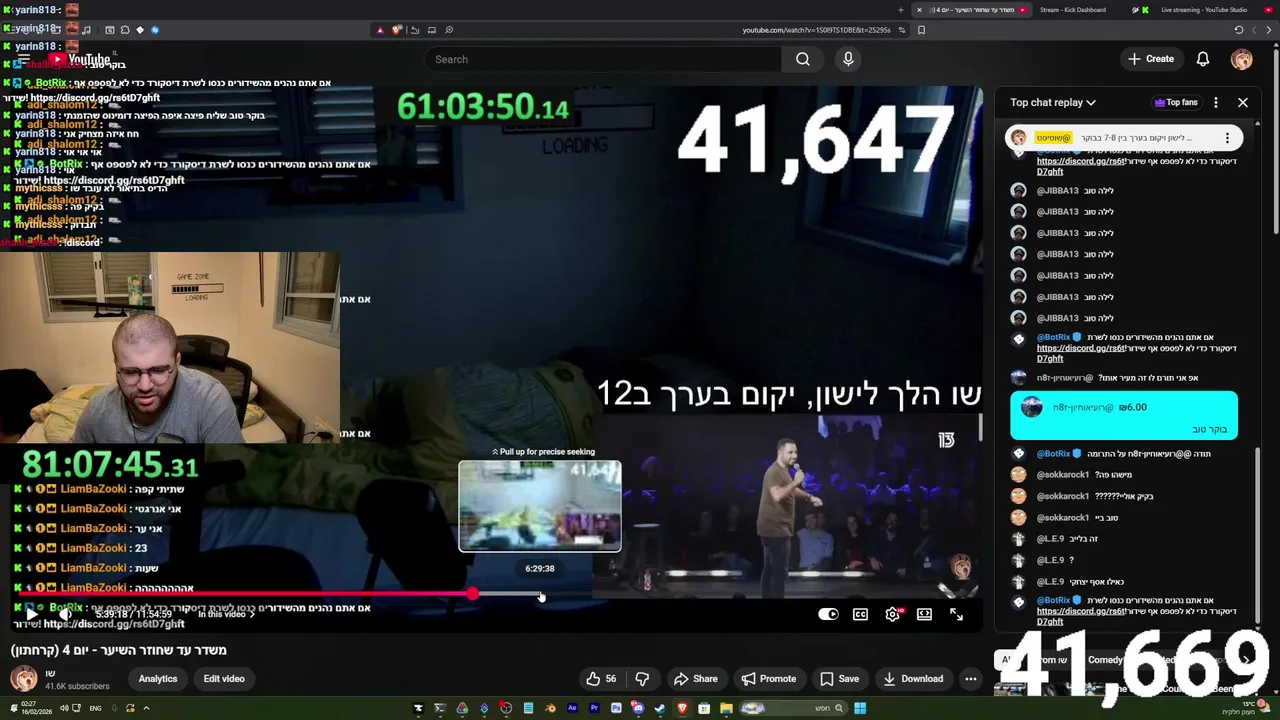Open Premiere Pro from taskbar

click(594, 708)
